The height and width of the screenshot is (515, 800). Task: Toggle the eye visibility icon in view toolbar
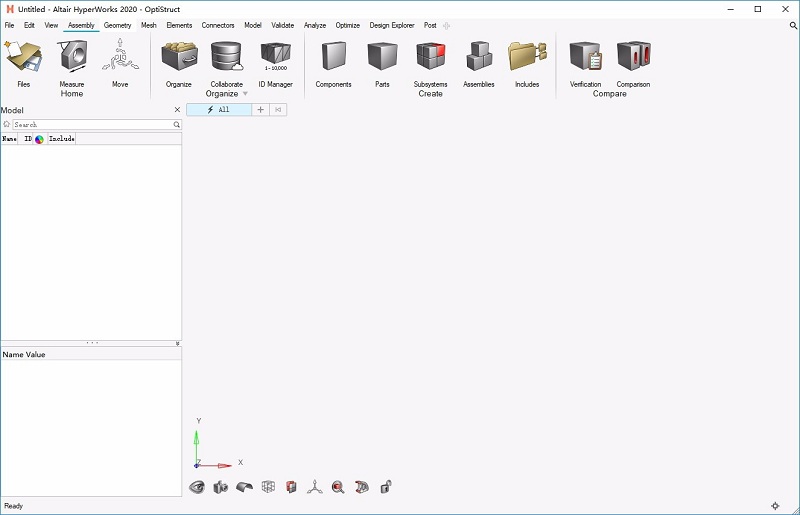tap(197, 487)
